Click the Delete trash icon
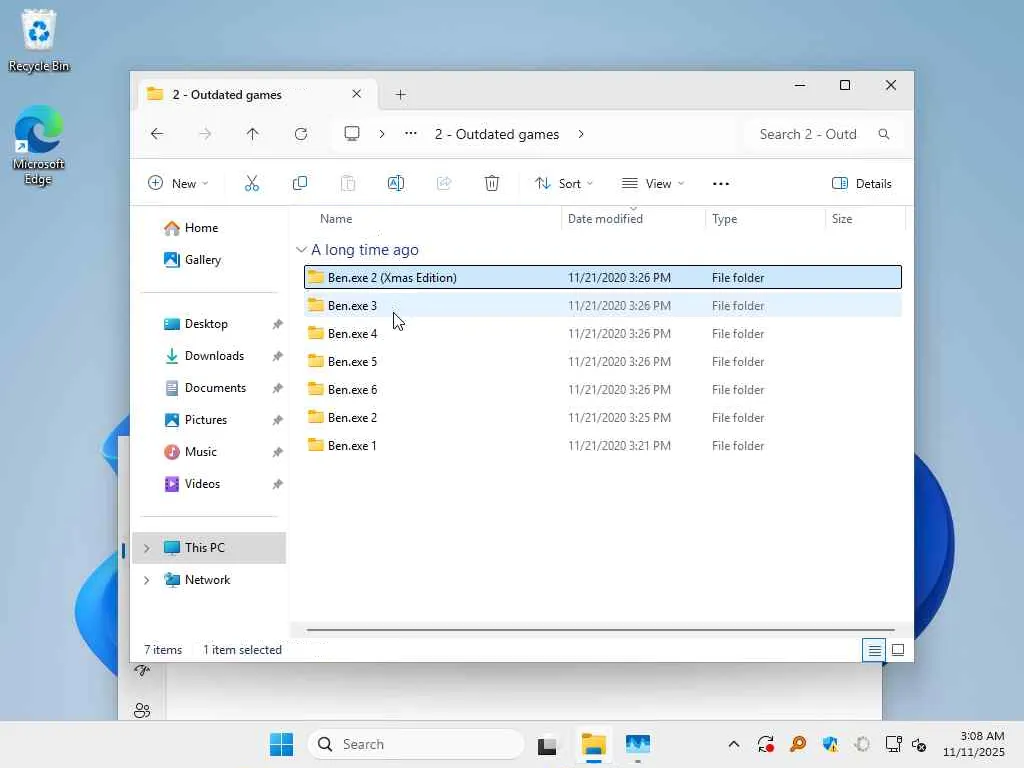The width and height of the screenshot is (1024, 768). click(492, 184)
